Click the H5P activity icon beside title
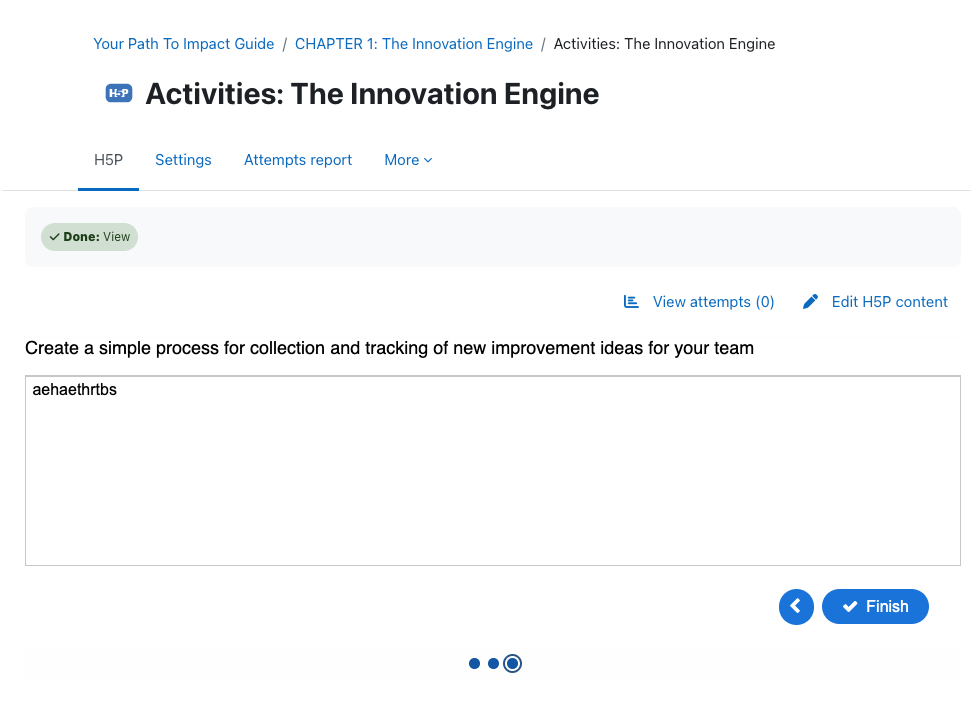This screenshot has width=971, height=705. tap(119, 94)
